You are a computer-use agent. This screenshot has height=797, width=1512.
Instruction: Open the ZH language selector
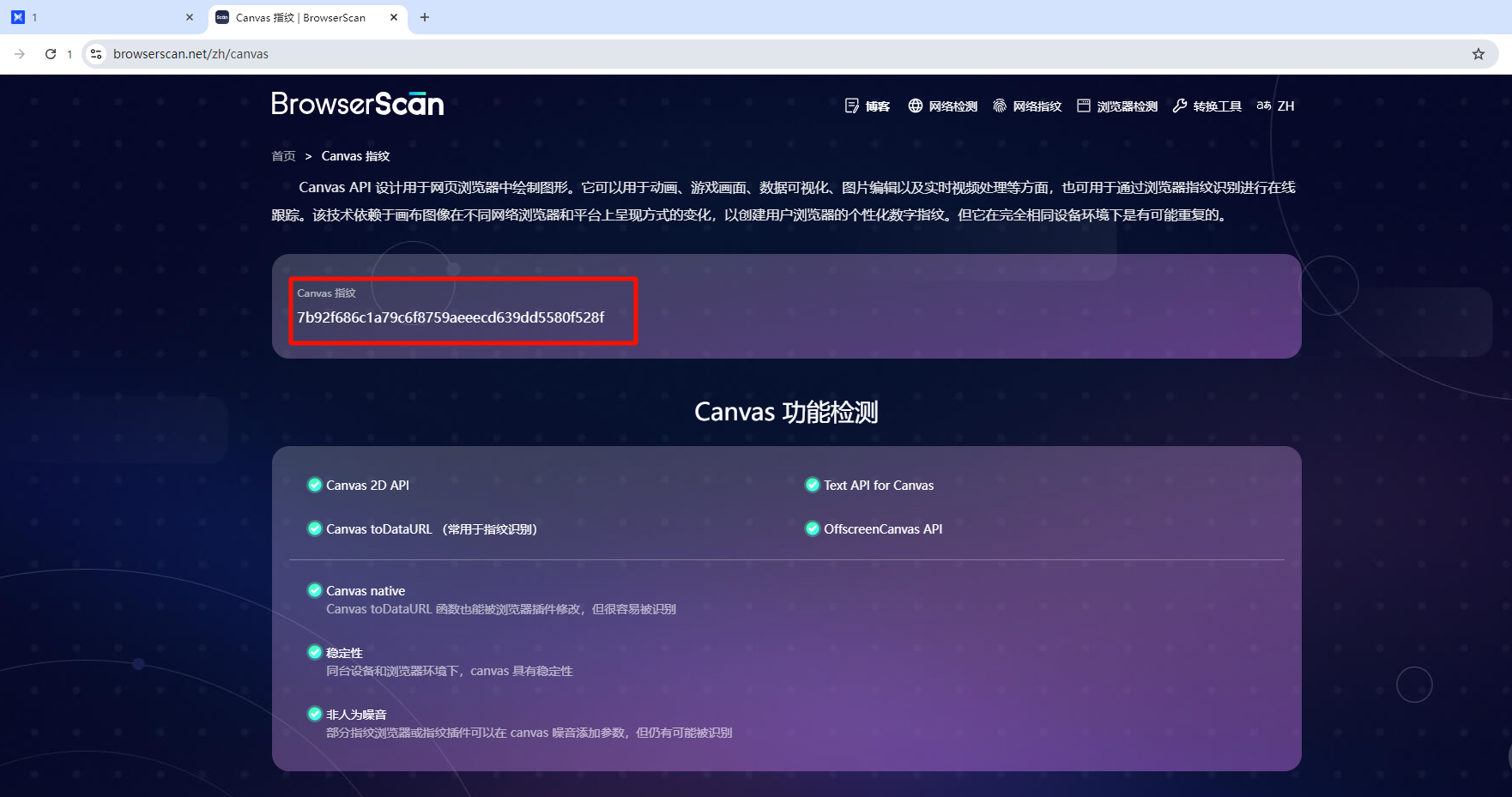click(x=1276, y=106)
